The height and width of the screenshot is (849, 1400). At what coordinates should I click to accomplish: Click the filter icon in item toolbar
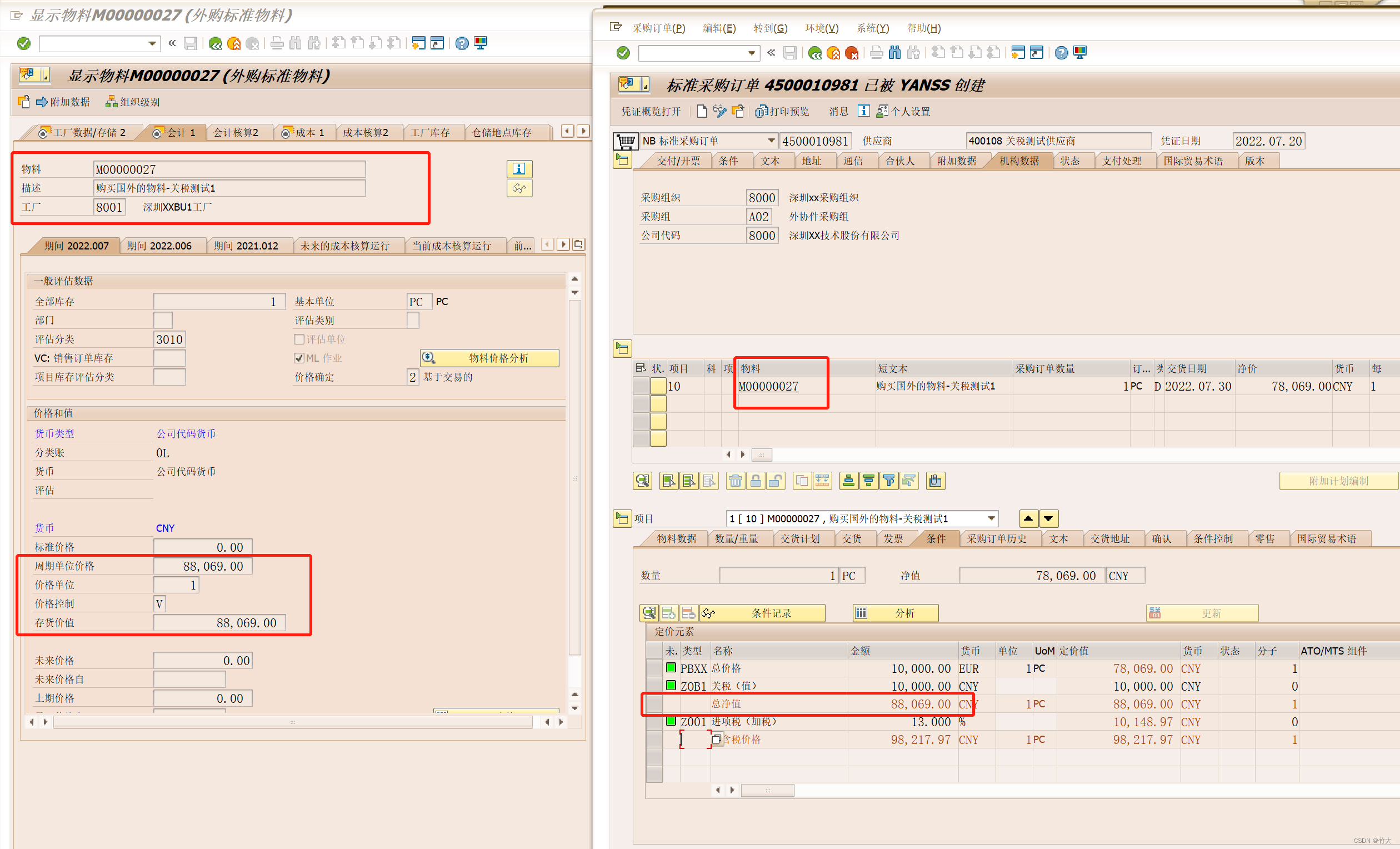pos(888,481)
